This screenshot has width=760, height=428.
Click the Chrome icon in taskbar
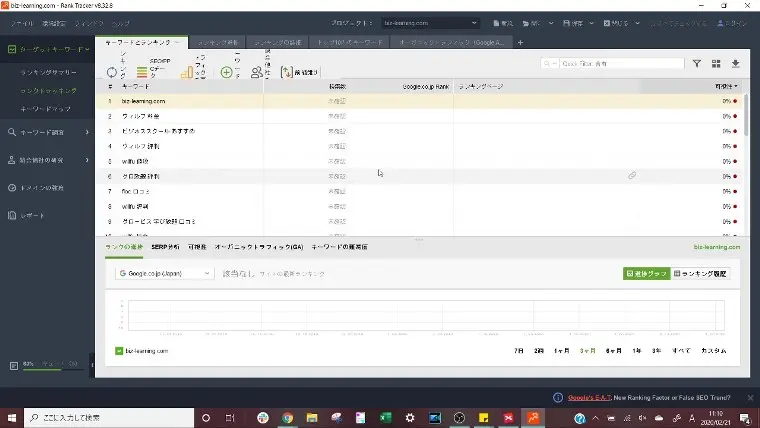pos(287,417)
